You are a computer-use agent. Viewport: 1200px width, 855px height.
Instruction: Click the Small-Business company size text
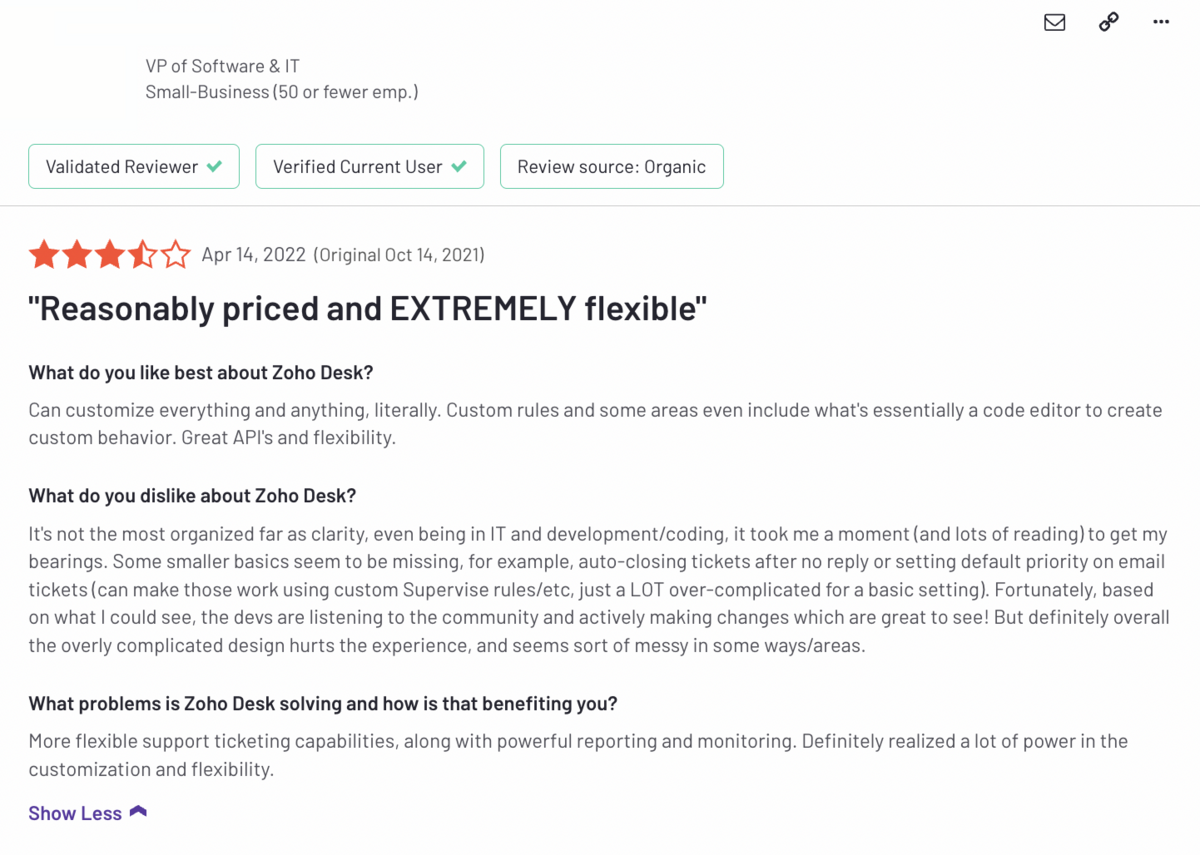coord(282,92)
